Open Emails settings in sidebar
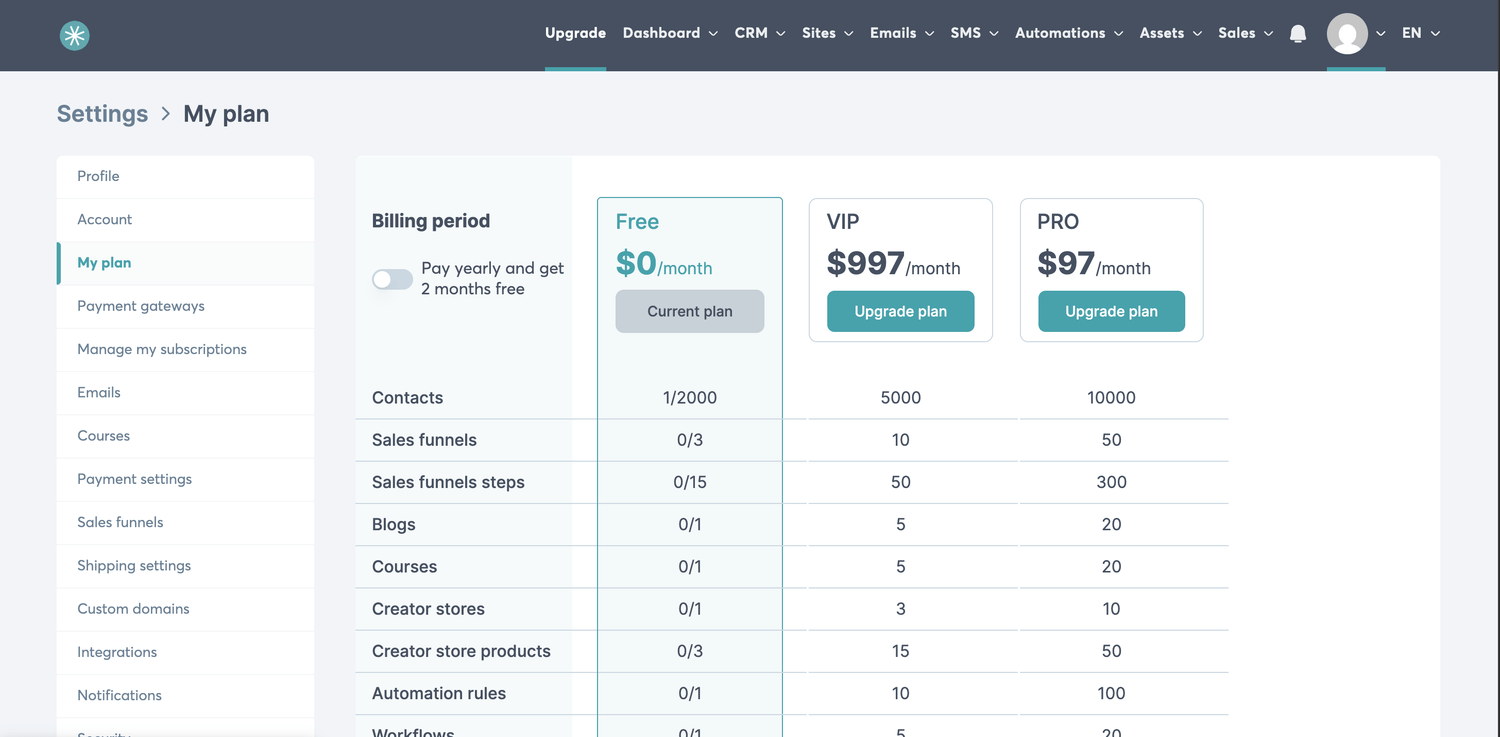1500x737 pixels. [185, 392]
